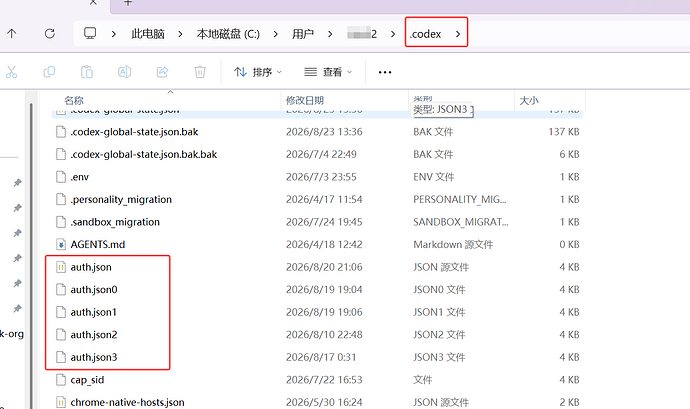Click the Rename icon in toolbar
The image size is (690, 409).
point(125,72)
